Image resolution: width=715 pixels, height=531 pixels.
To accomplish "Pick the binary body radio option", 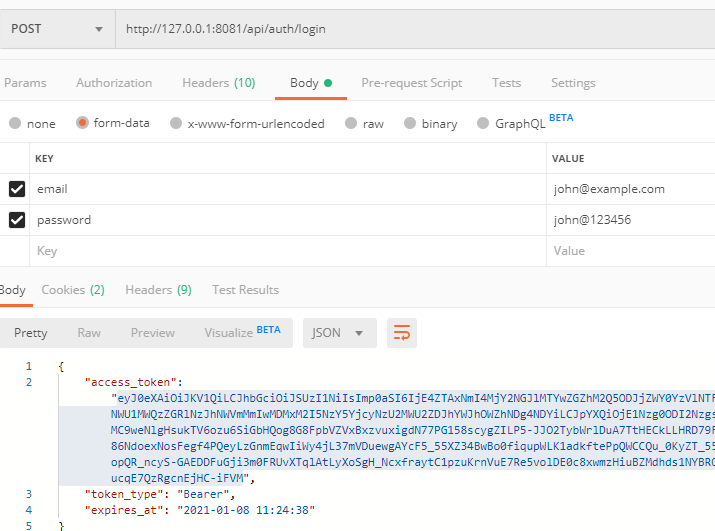I will click(x=409, y=124).
